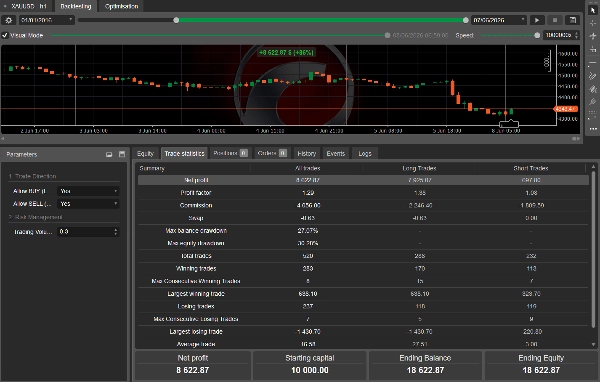Open the Orders tab
The image size is (600, 382).
click(x=272, y=153)
